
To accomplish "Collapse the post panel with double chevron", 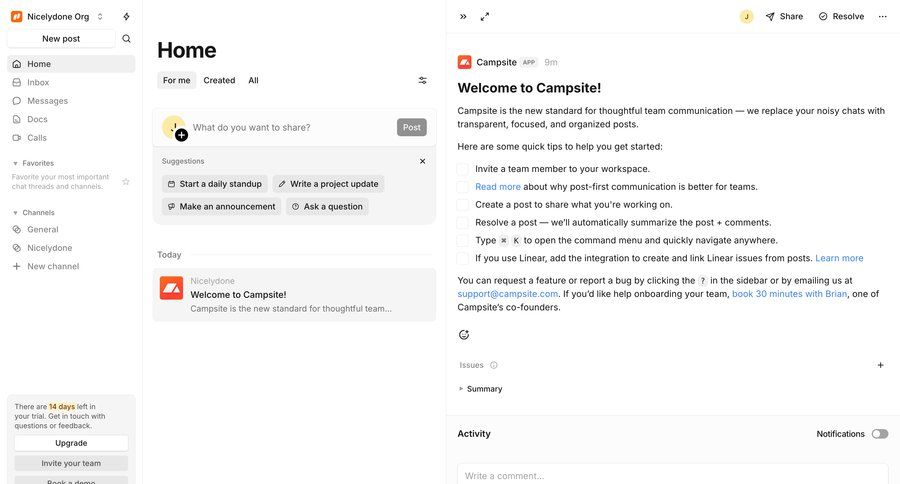I will click(x=463, y=17).
